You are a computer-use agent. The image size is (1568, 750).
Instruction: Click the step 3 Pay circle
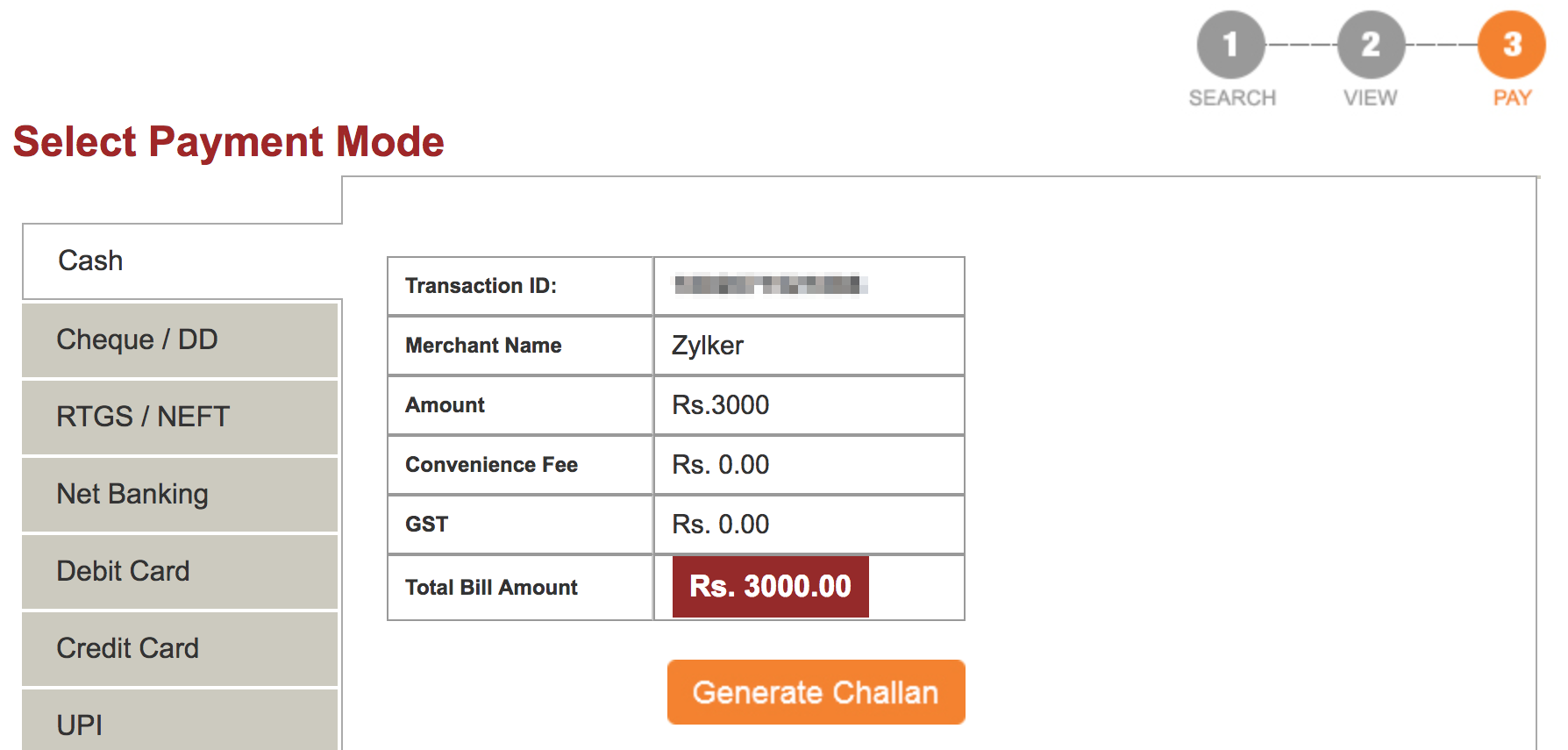click(x=1511, y=44)
